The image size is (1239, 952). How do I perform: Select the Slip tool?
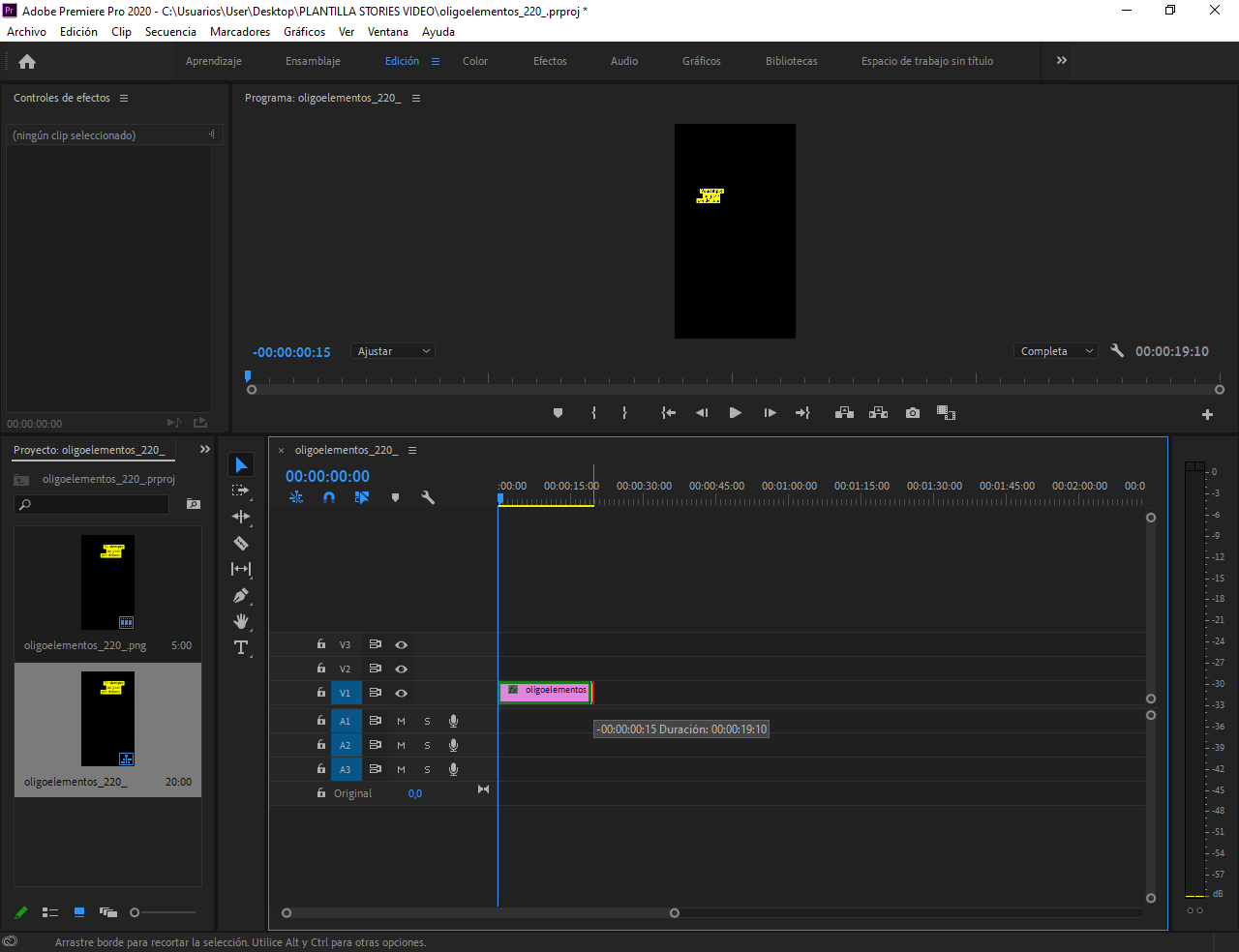pos(241,569)
